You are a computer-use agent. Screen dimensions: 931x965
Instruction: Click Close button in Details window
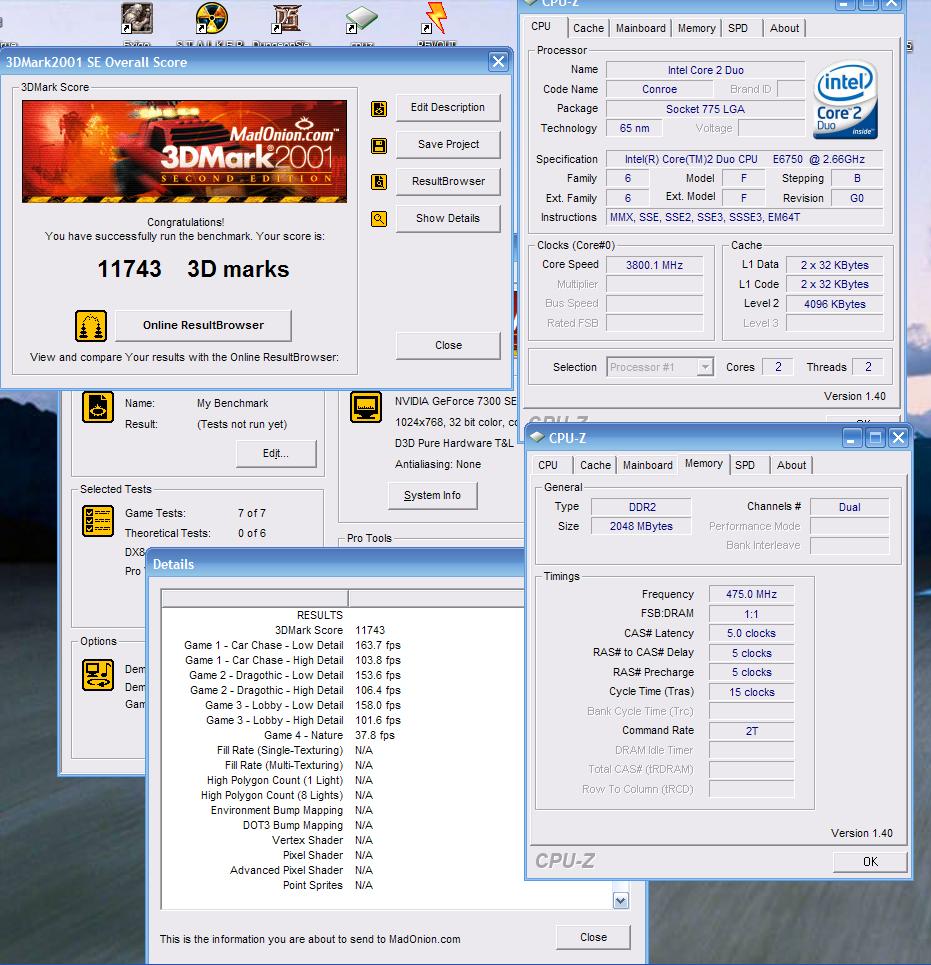point(593,937)
